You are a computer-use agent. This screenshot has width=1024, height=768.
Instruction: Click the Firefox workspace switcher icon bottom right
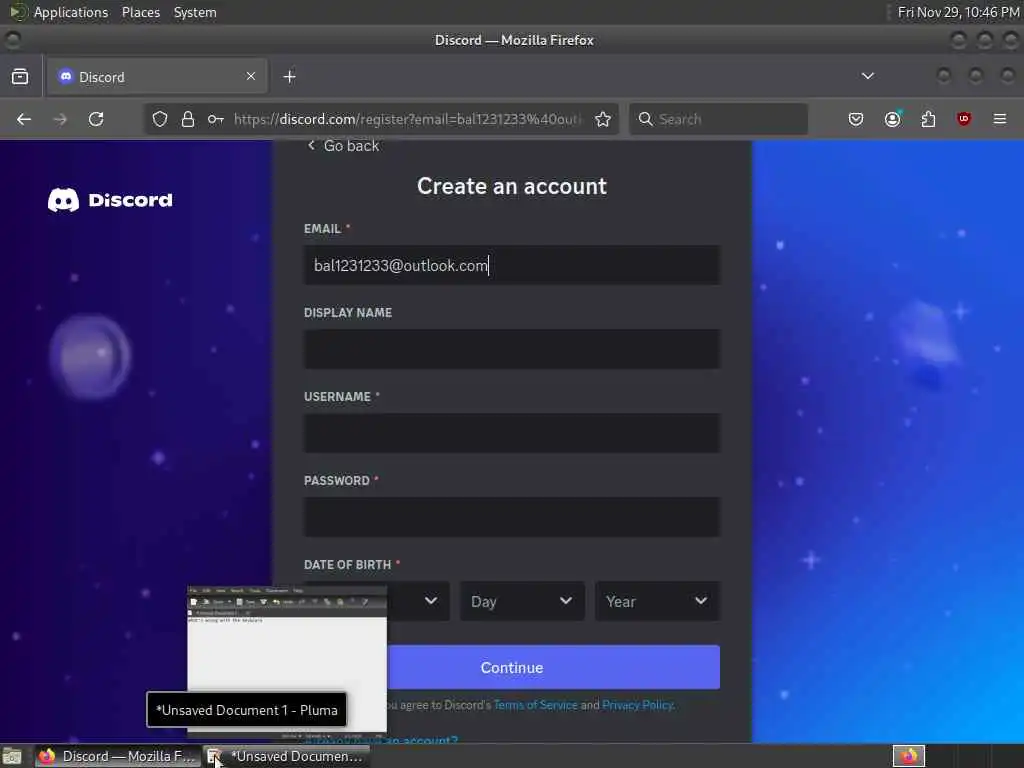[x=908, y=756]
